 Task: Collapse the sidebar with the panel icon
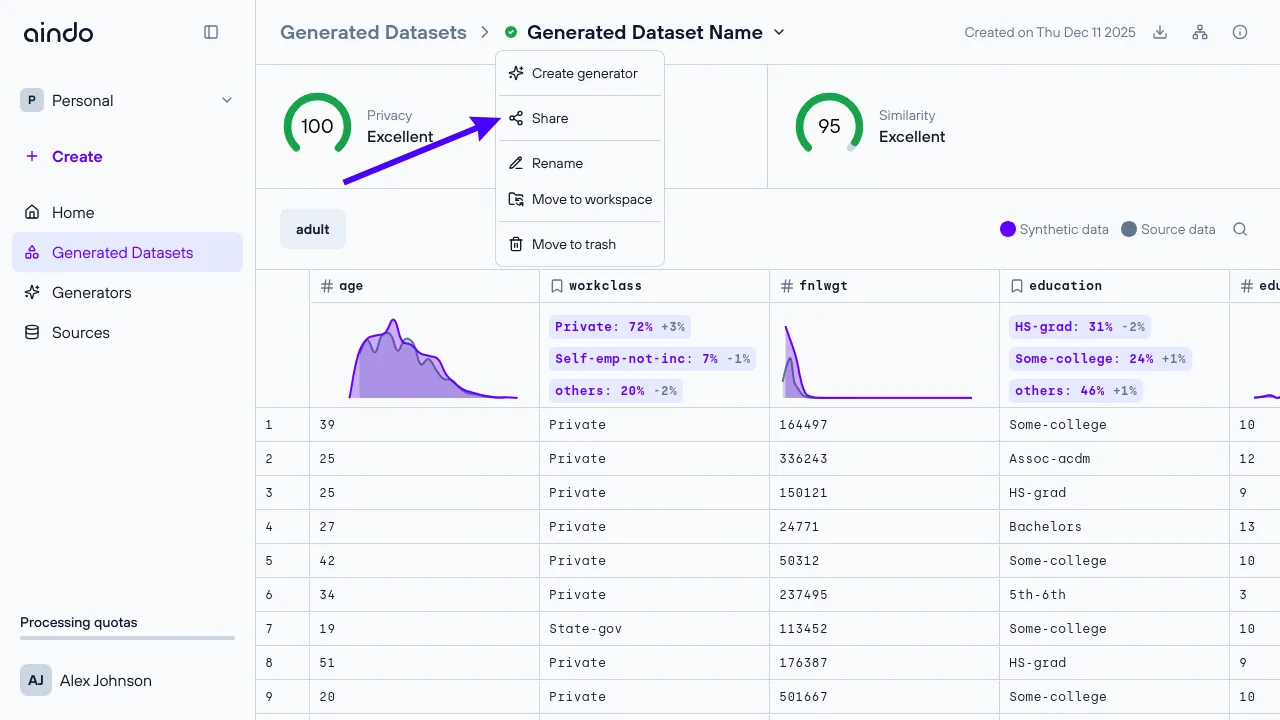(211, 31)
